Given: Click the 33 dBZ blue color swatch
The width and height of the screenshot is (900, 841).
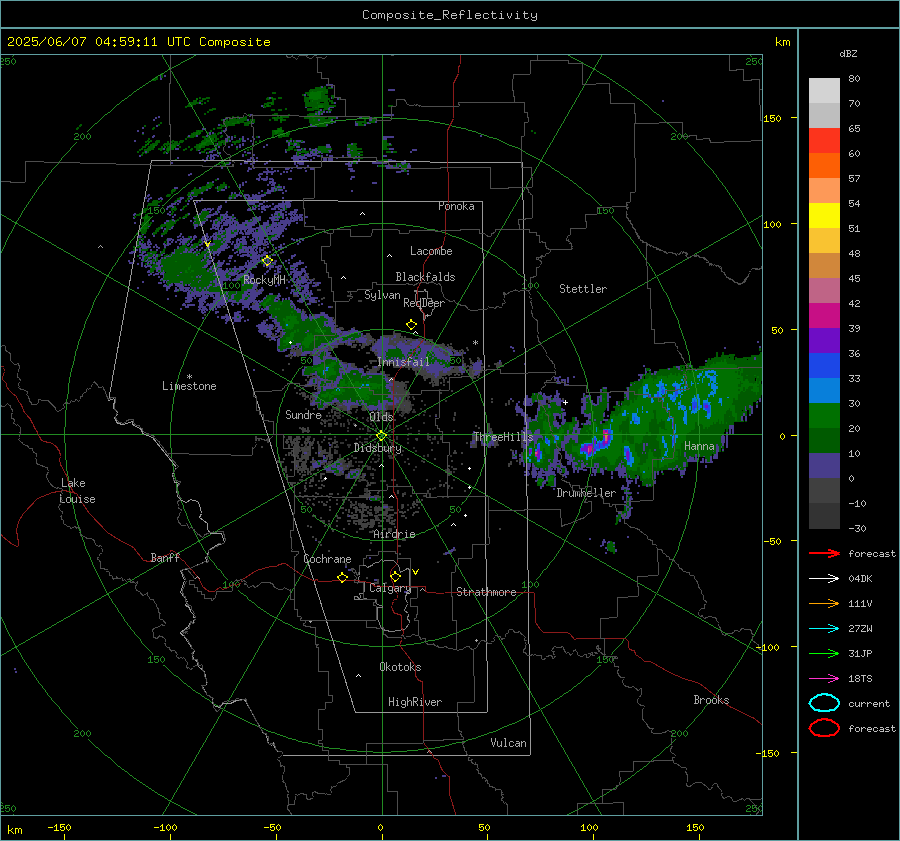Looking at the screenshot, I should pyautogui.click(x=824, y=365).
